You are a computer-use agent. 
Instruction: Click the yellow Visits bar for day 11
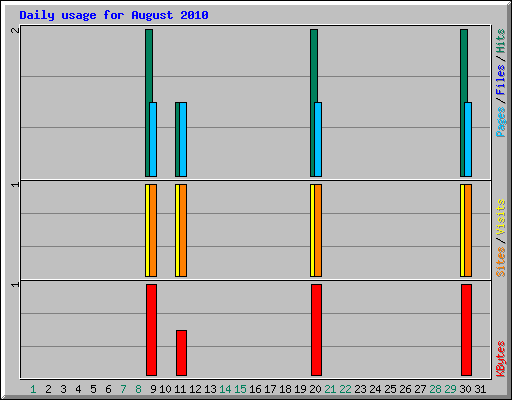point(177,230)
